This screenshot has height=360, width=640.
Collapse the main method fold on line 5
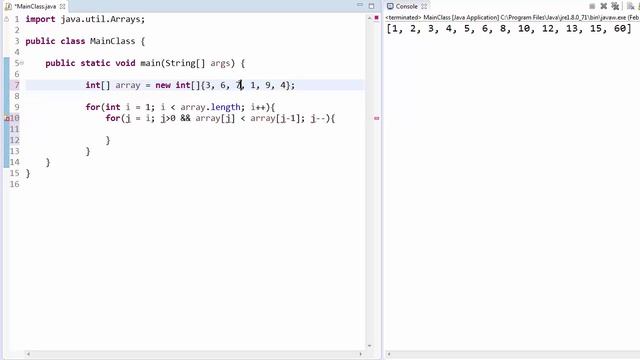coord(22,63)
